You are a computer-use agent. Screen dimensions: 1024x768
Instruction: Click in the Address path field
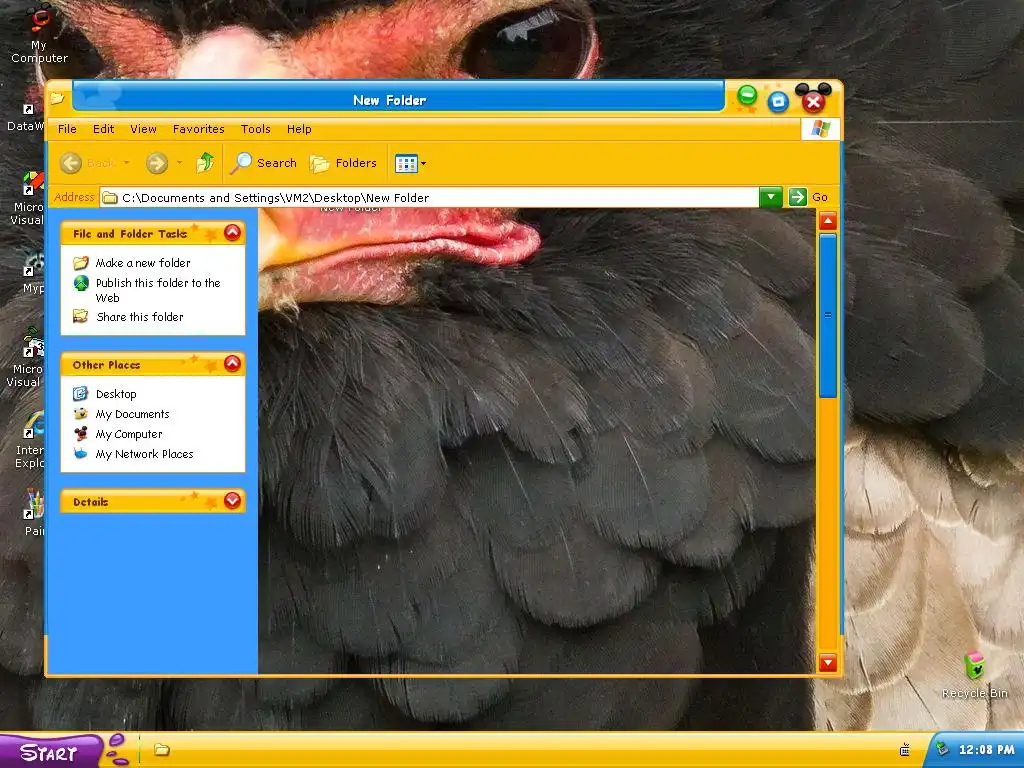429,198
